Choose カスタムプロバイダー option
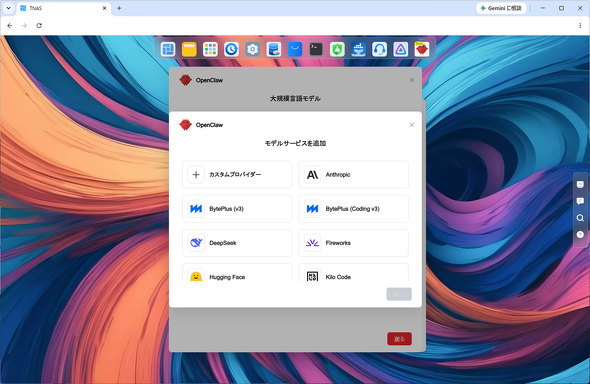This screenshot has height=384, width=590. [x=237, y=175]
